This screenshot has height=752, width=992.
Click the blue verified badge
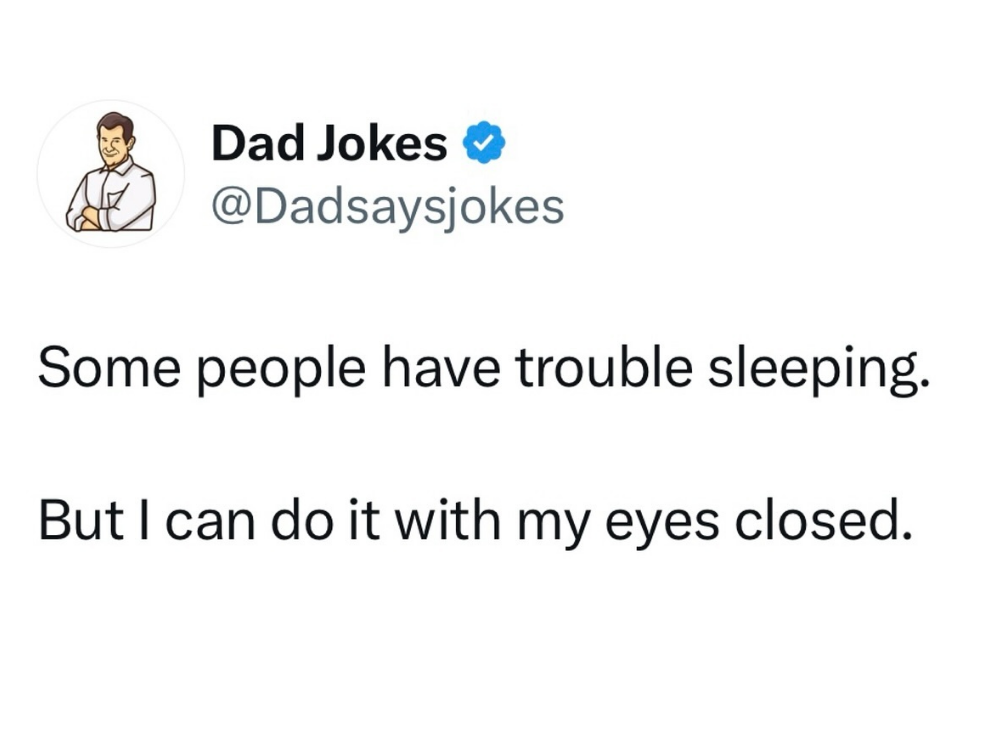pyautogui.click(x=483, y=146)
